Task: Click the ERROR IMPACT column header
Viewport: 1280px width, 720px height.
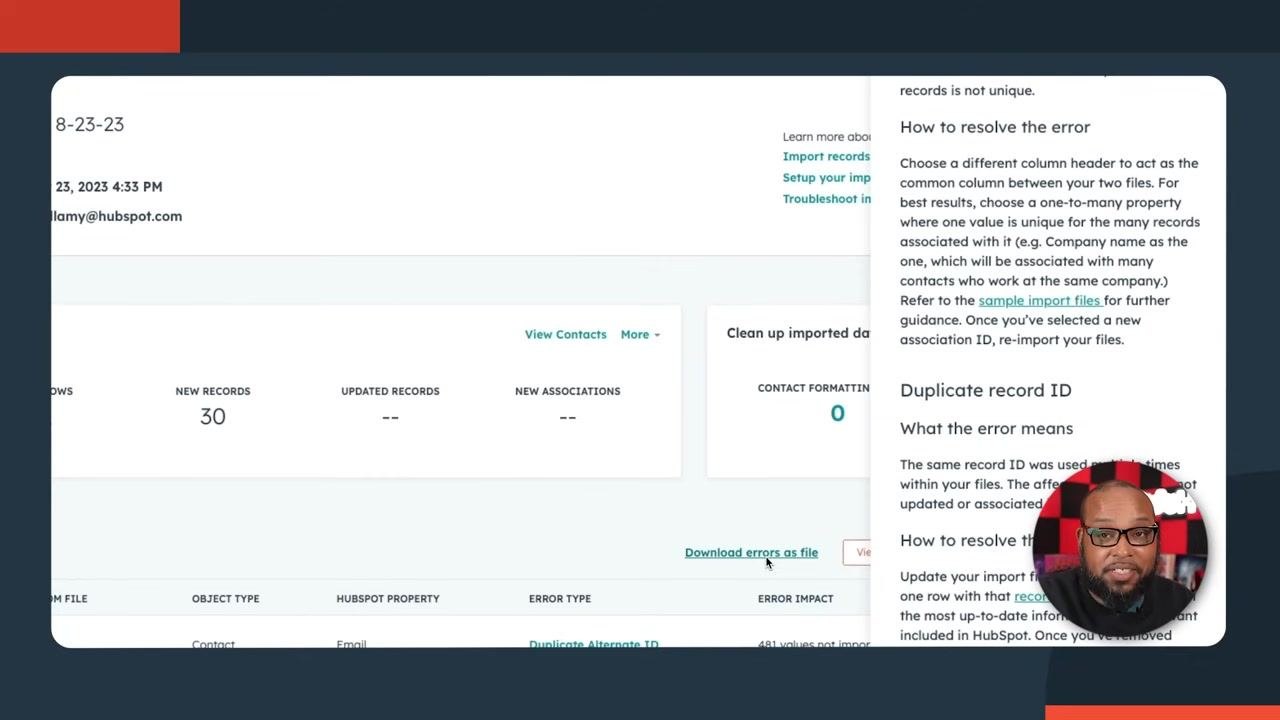Action: pos(795,598)
